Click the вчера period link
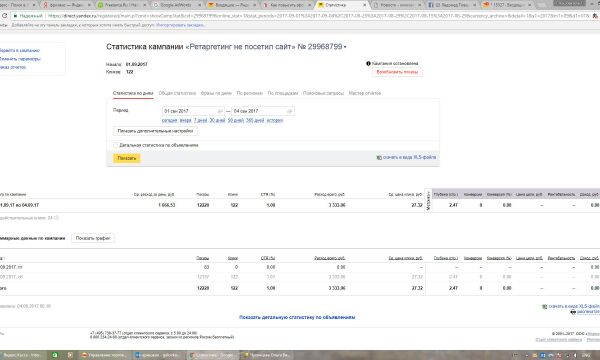 tap(185, 121)
